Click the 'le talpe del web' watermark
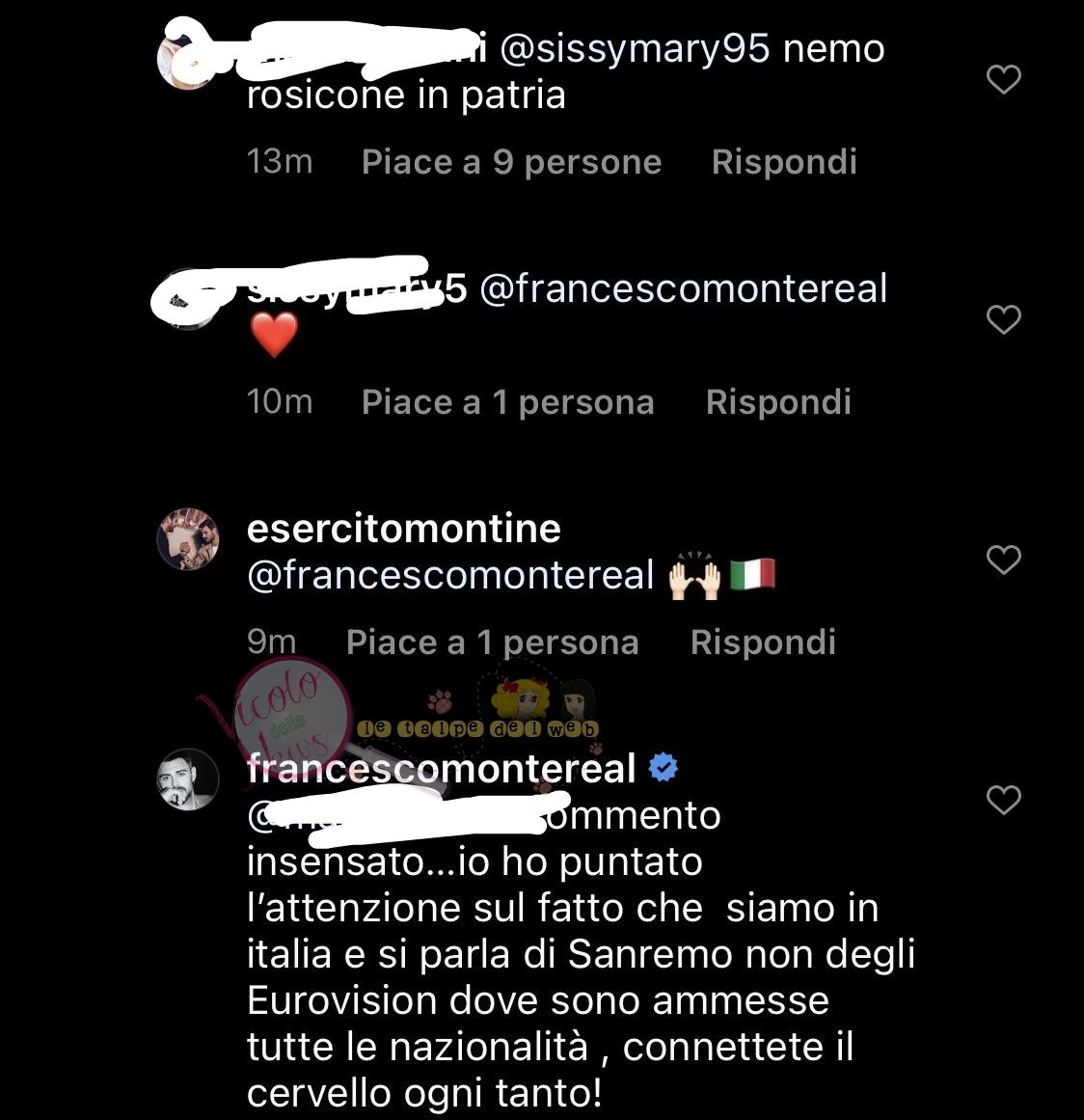1084x1120 pixels. tap(477, 728)
